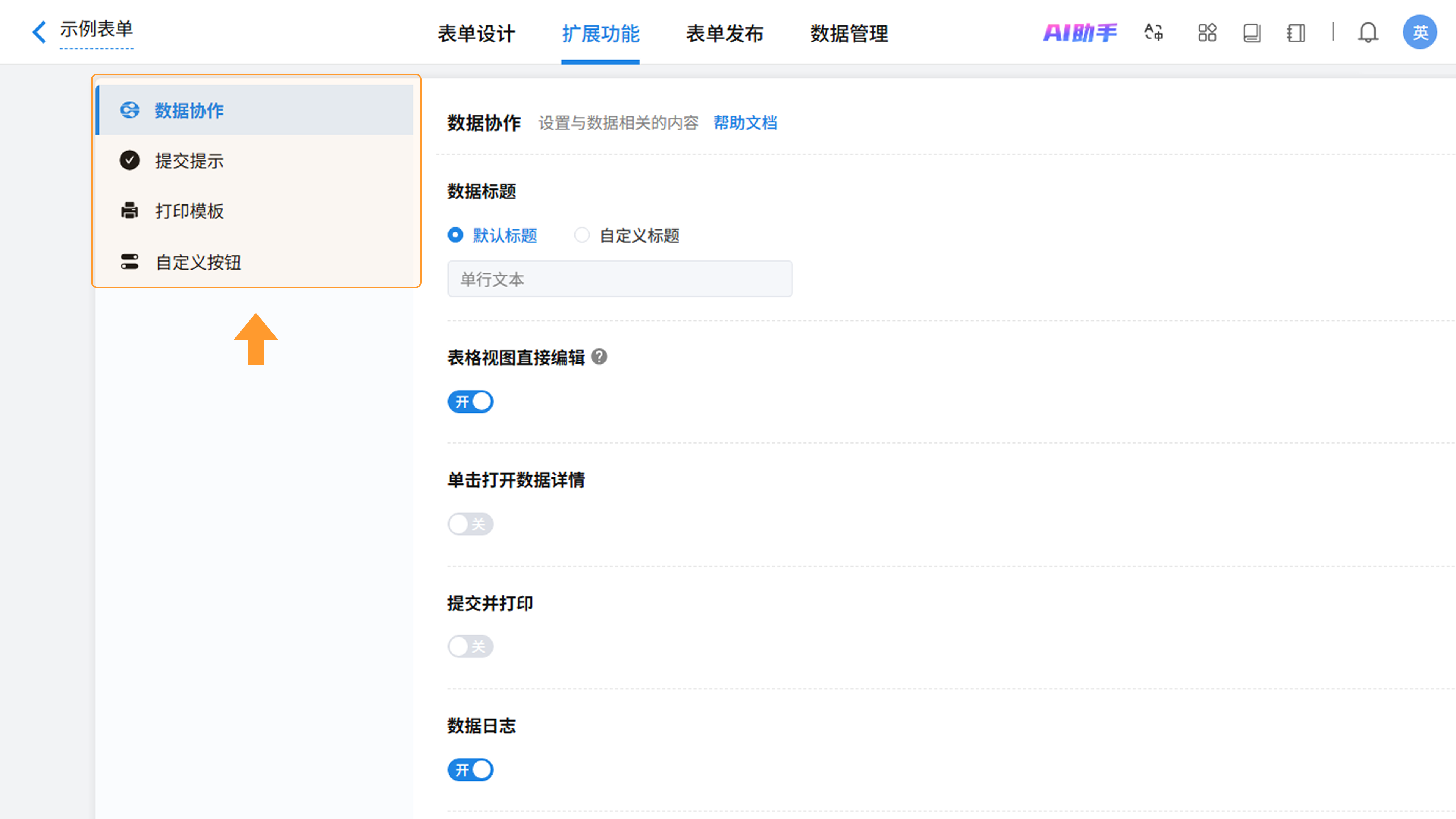Open 打印模板 in sidebar
1456x819 pixels.
tap(189, 211)
